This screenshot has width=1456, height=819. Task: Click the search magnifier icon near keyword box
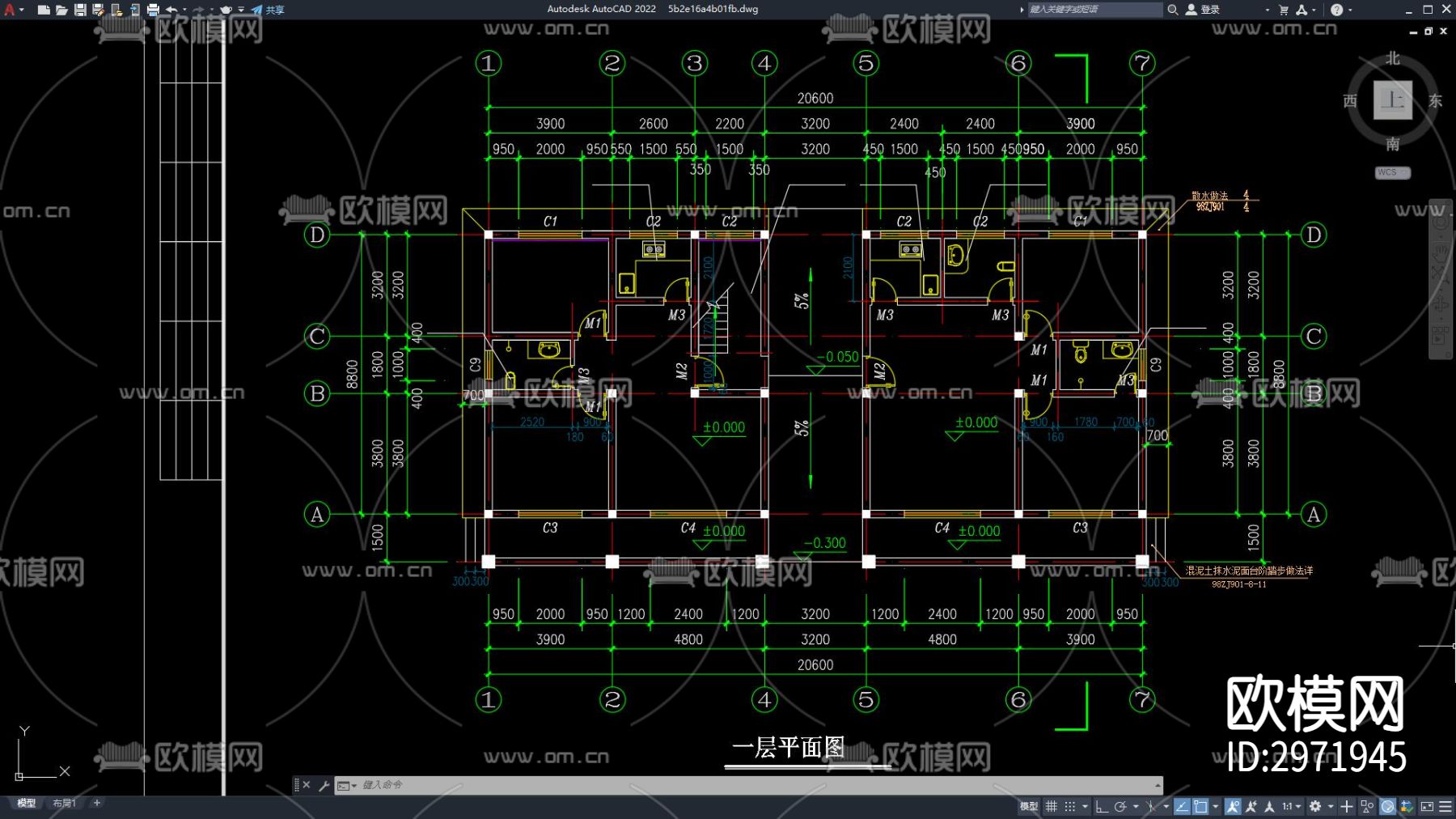tap(1172, 9)
